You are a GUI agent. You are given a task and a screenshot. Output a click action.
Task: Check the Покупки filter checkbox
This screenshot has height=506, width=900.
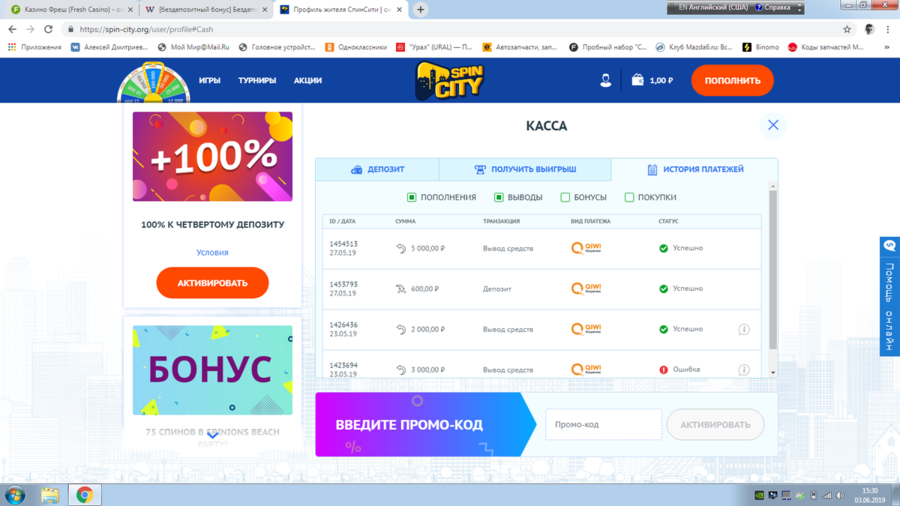click(x=629, y=197)
